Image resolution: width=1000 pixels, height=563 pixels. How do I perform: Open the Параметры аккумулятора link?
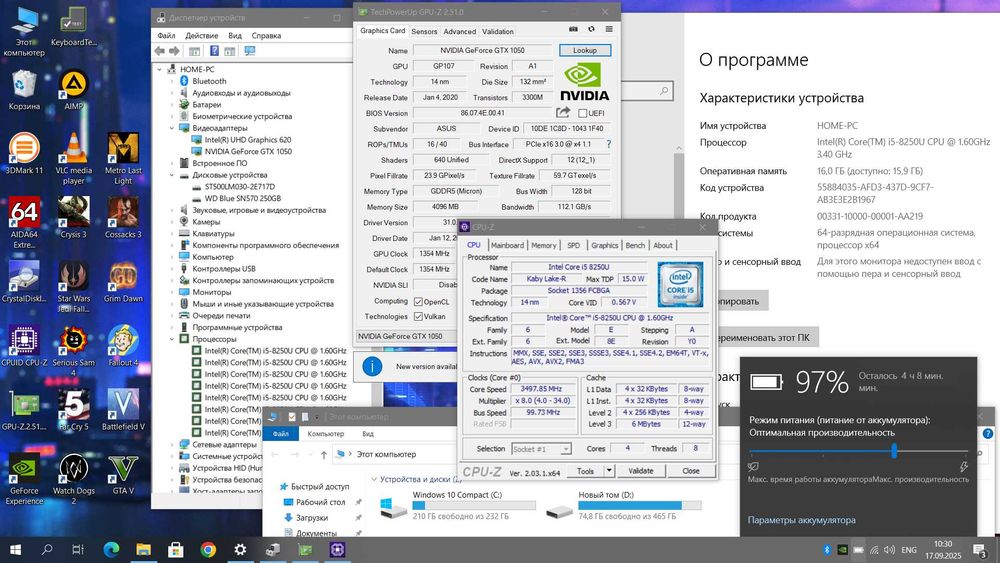(x=802, y=520)
